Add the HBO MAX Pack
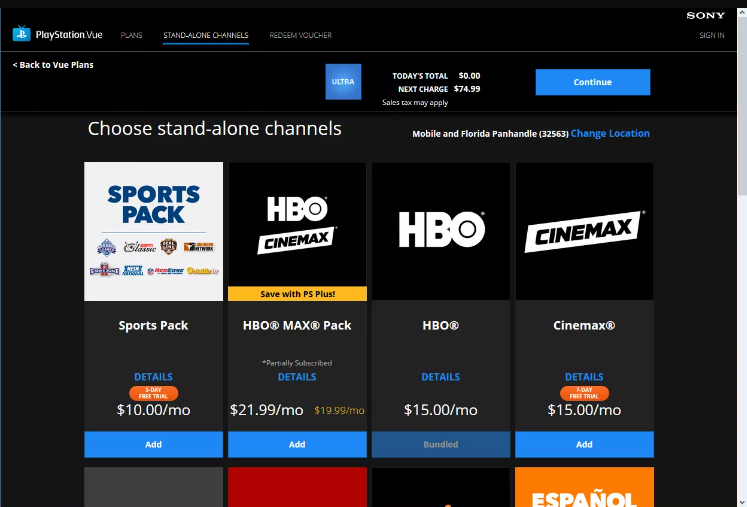 click(297, 444)
